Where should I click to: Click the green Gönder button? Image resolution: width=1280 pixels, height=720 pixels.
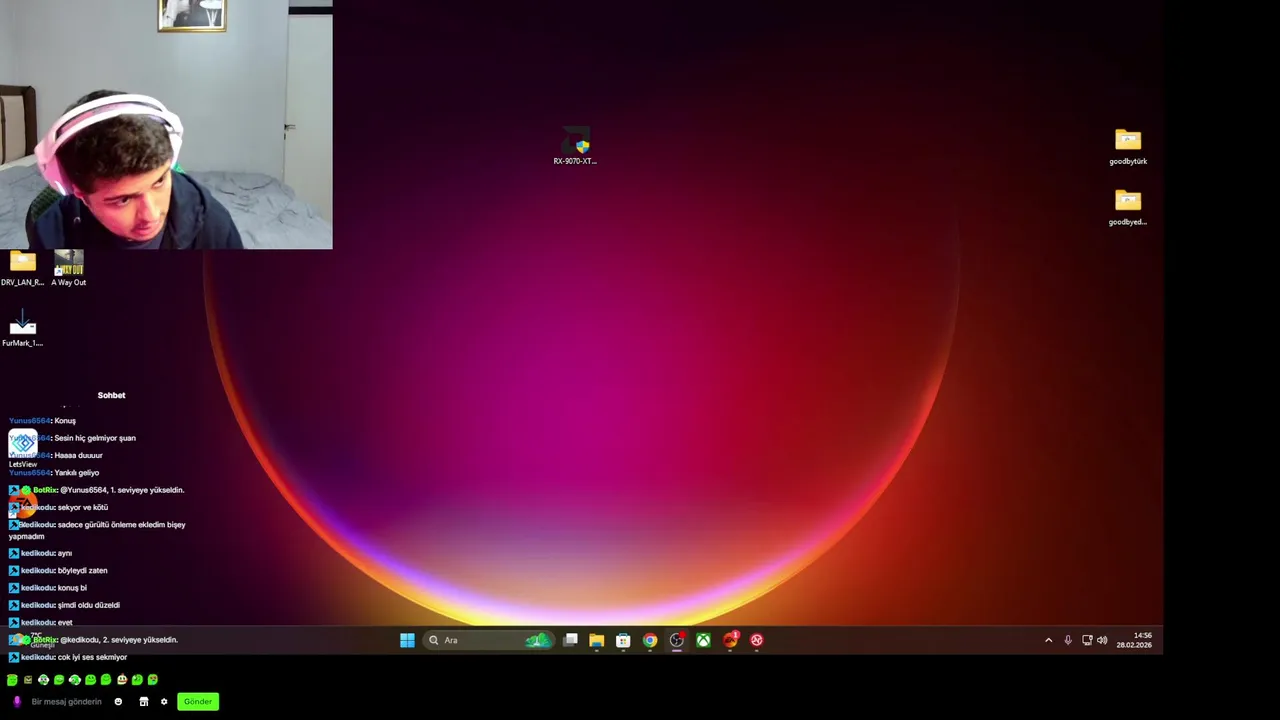point(198,702)
